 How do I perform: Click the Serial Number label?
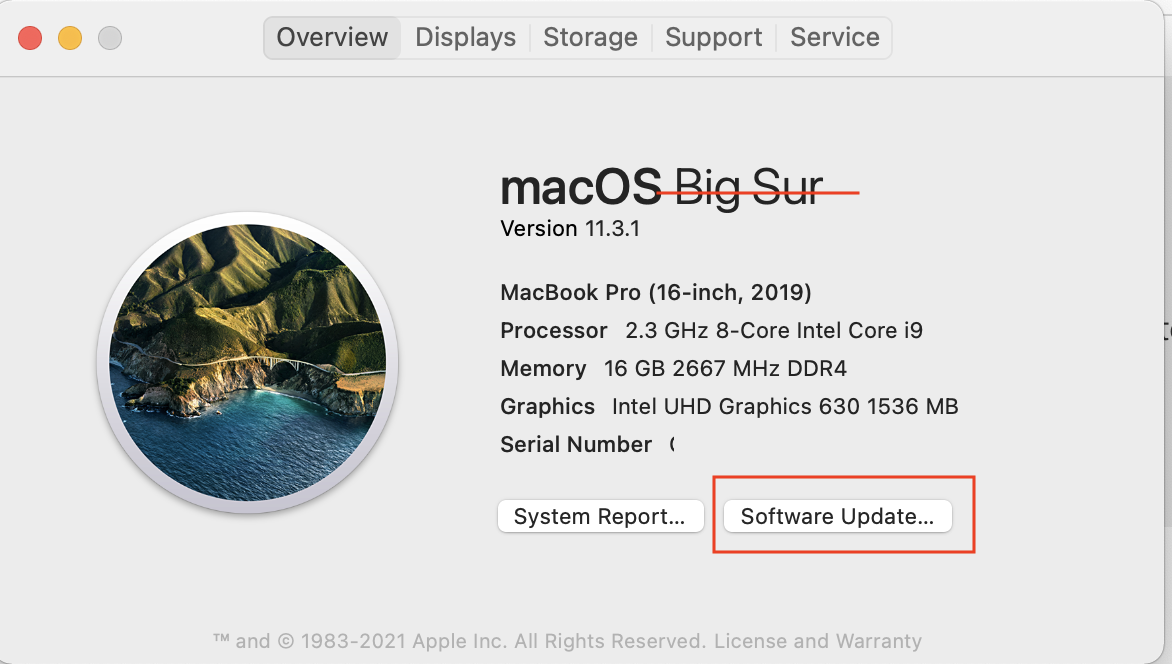tap(576, 445)
